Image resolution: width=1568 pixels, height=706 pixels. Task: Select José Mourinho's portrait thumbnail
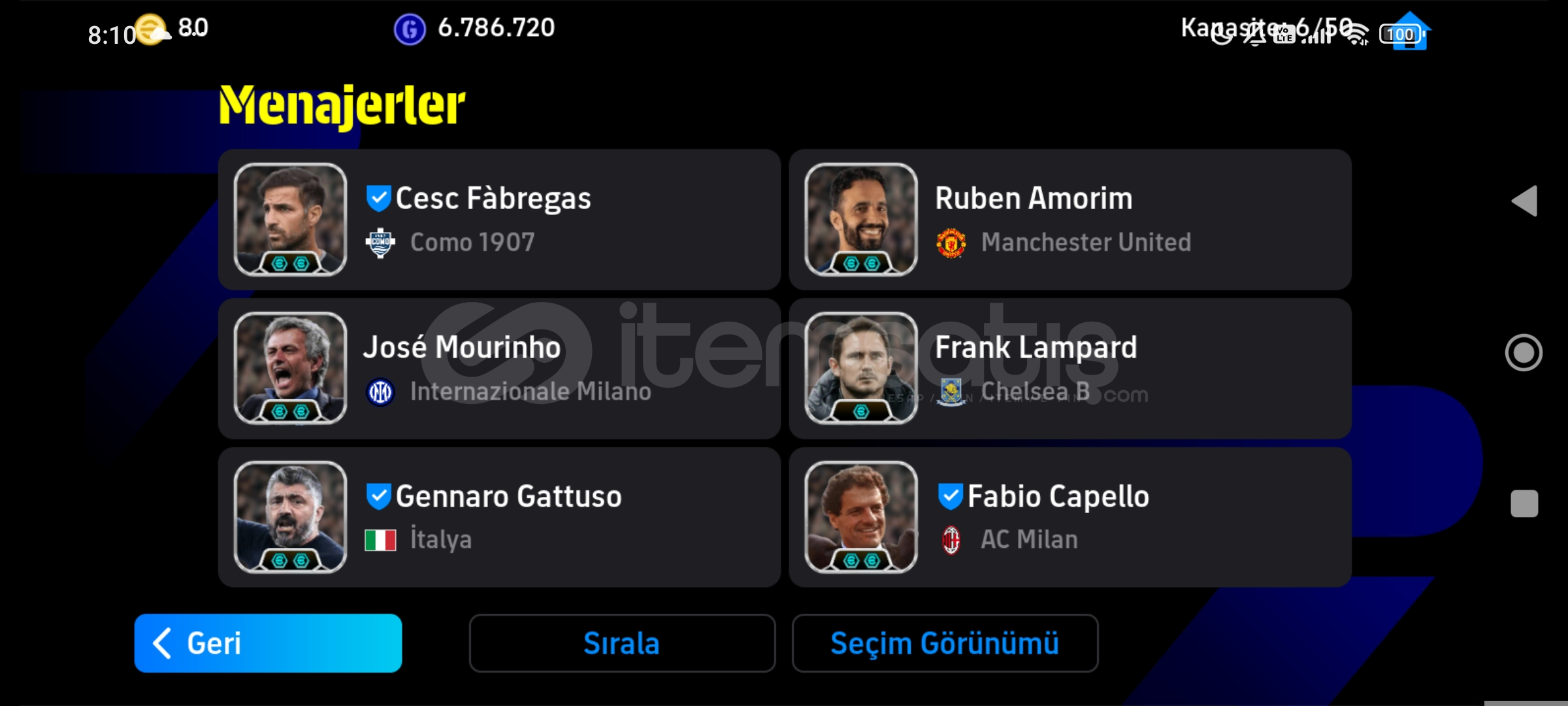290,368
